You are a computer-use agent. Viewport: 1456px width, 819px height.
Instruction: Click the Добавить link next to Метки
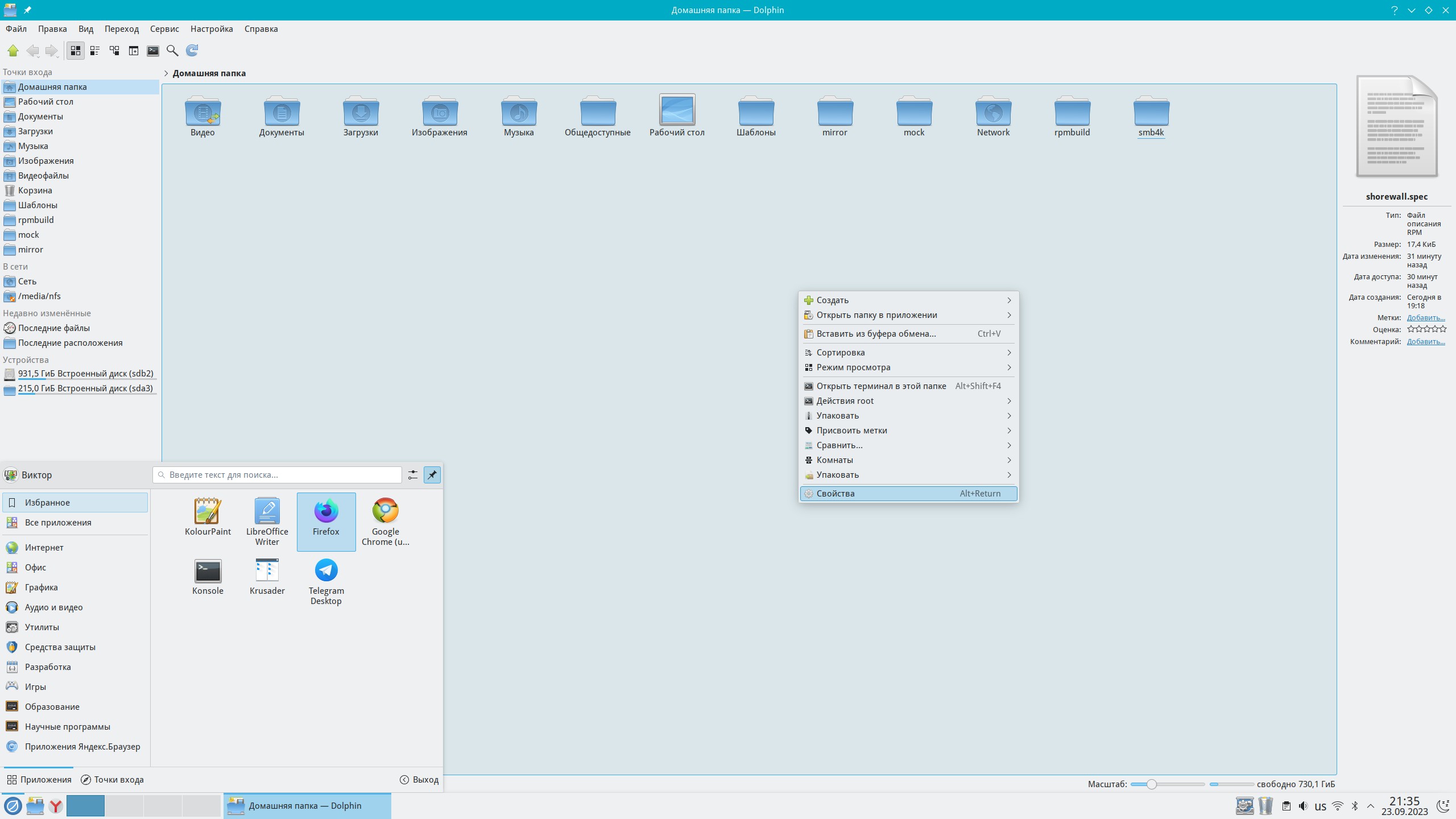point(1425,318)
